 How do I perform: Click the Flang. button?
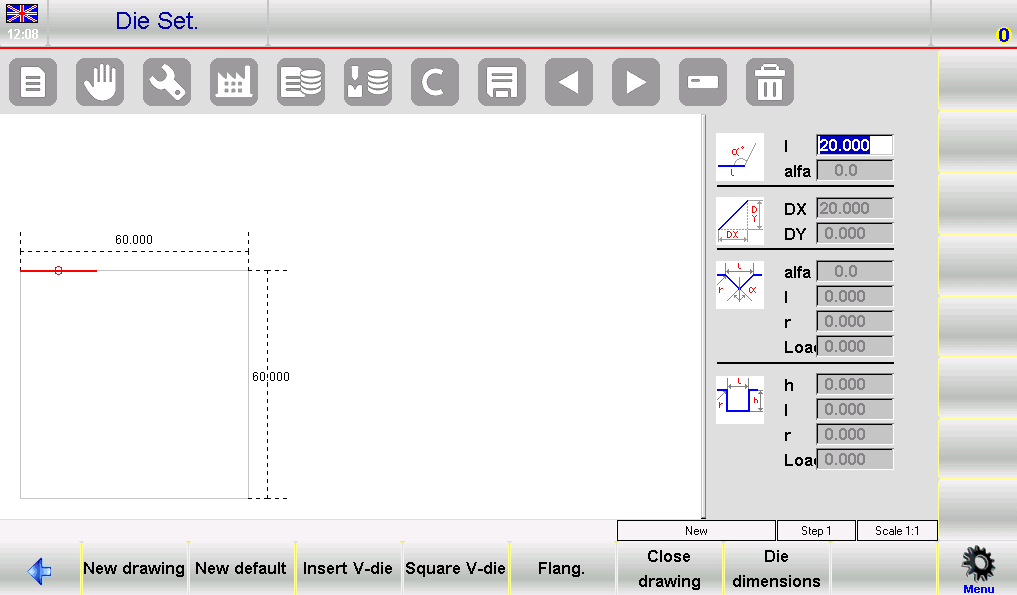point(562,568)
